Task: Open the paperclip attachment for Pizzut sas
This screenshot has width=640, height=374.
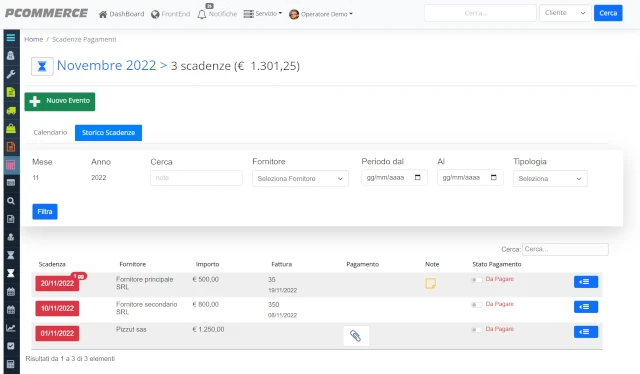Action: point(356,336)
